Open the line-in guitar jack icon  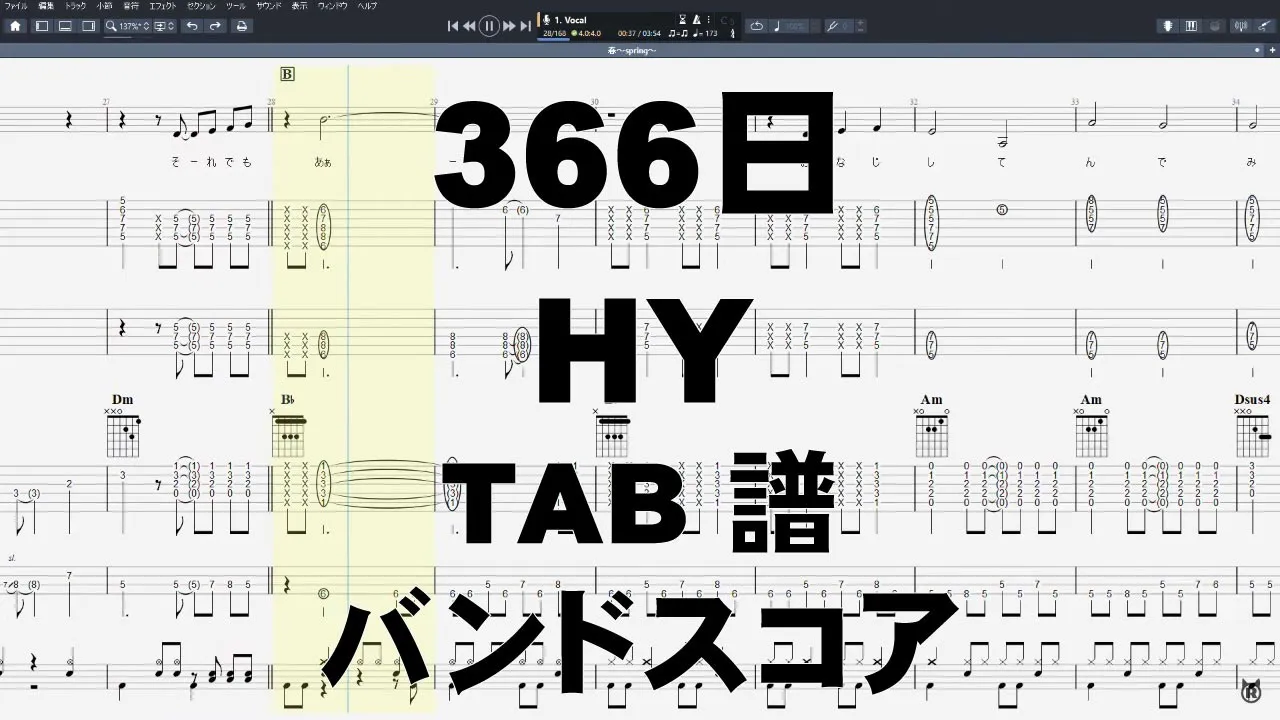click(1264, 26)
